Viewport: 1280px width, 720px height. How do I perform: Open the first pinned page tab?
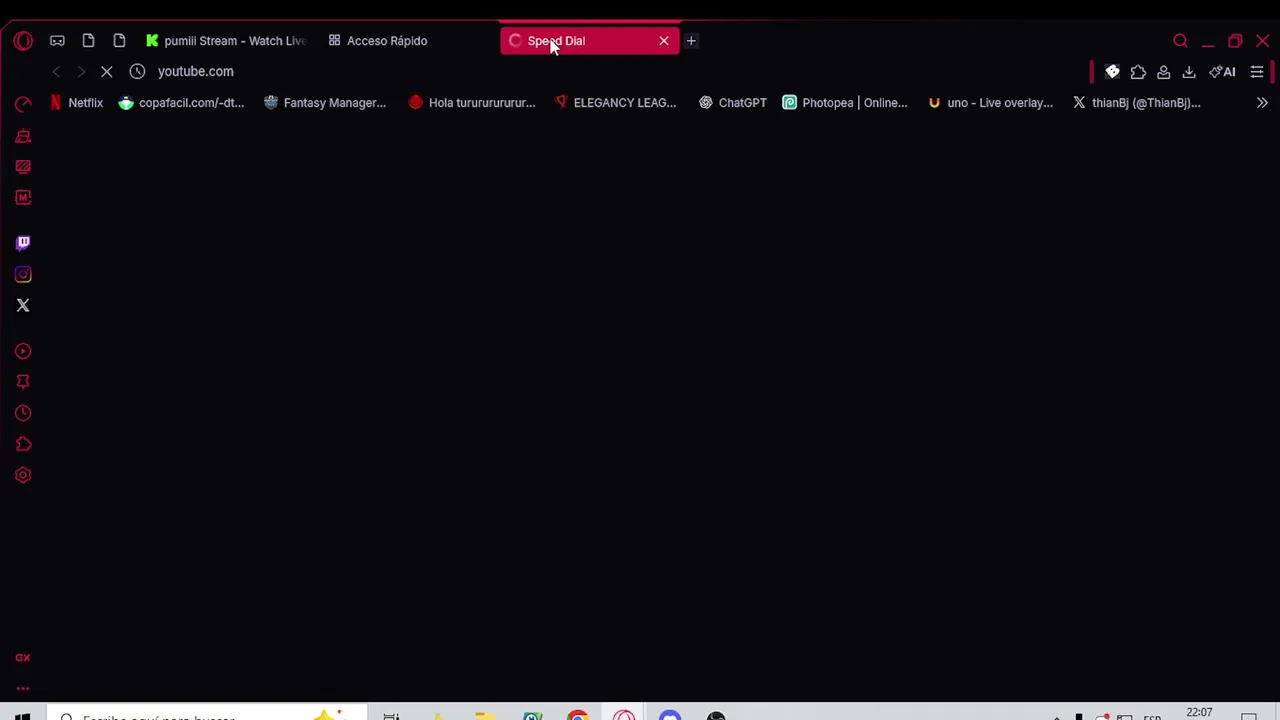point(88,41)
